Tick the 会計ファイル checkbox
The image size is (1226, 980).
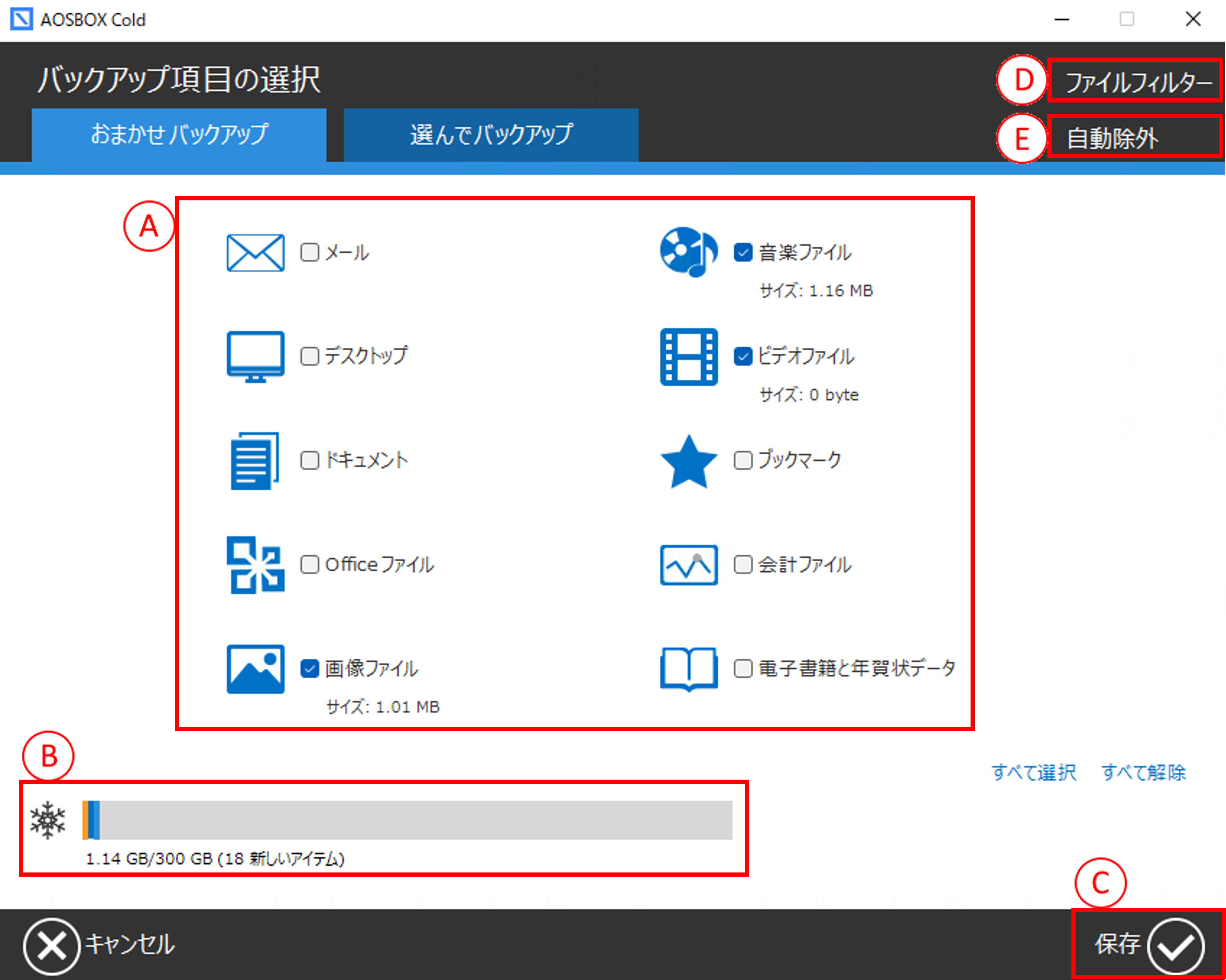click(743, 565)
